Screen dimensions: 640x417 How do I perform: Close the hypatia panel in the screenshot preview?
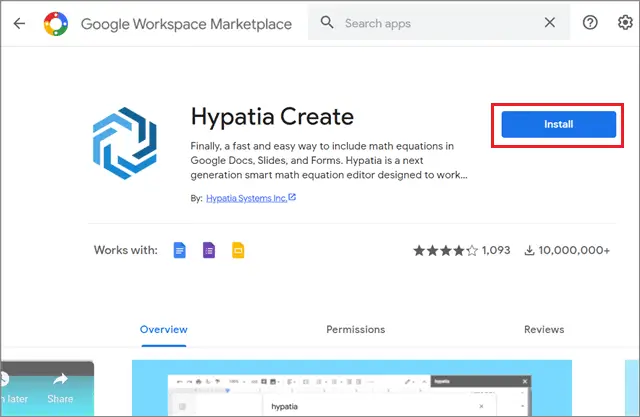click(525, 381)
